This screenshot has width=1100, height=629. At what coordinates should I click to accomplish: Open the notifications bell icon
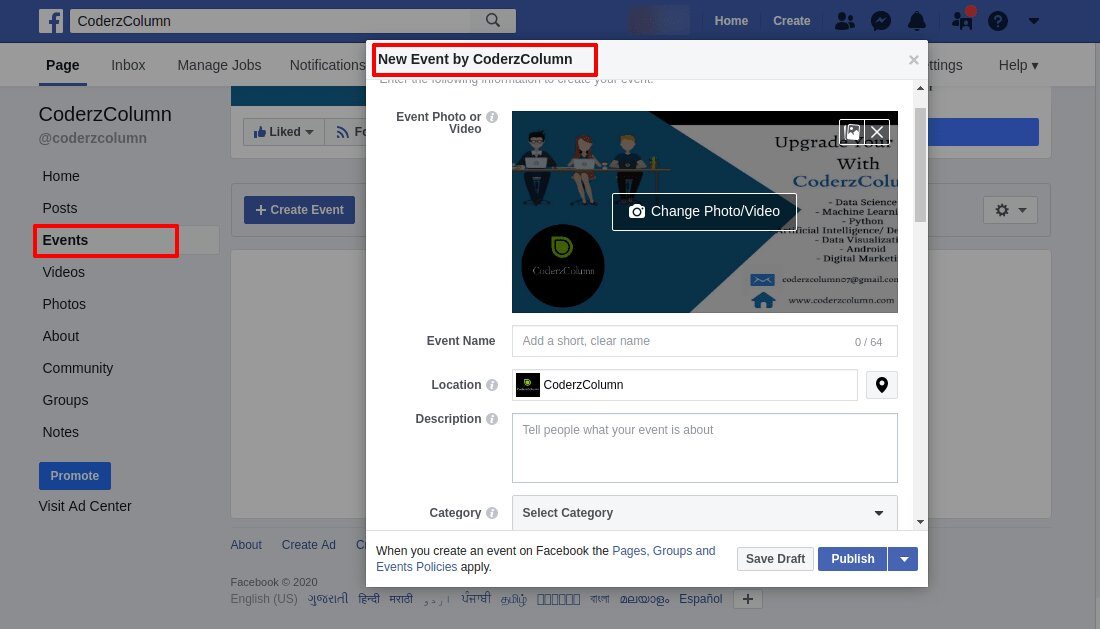coord(916,21)
